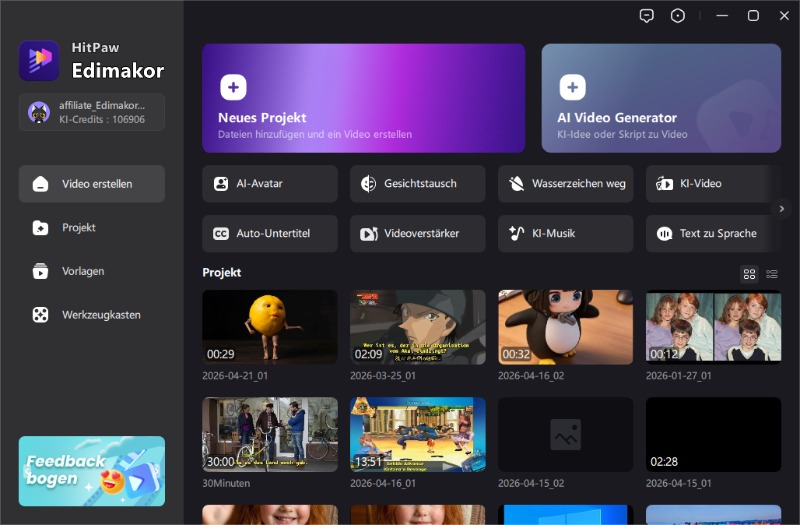Open the lemon character project thumbnail 2026-04-21_01

270,327
